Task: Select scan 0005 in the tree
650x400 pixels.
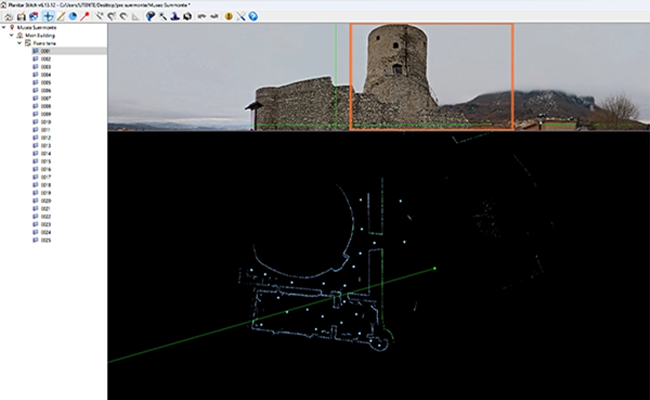Action: 46,82
